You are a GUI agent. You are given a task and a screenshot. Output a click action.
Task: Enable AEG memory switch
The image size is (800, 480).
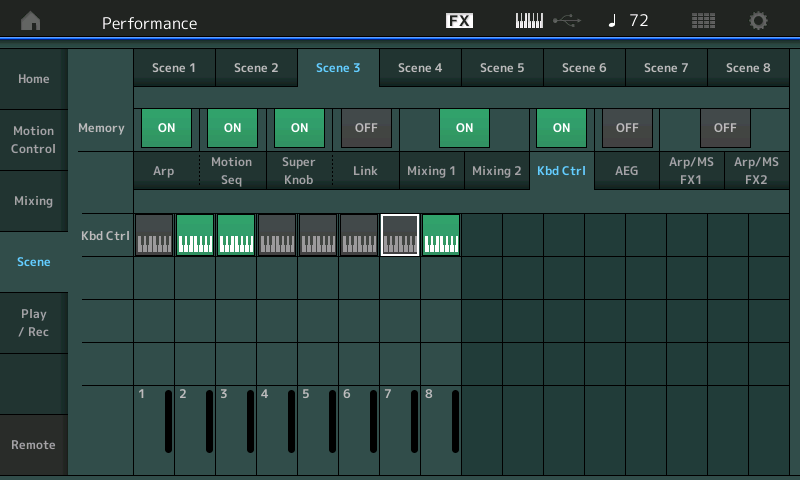coord(627,128)
